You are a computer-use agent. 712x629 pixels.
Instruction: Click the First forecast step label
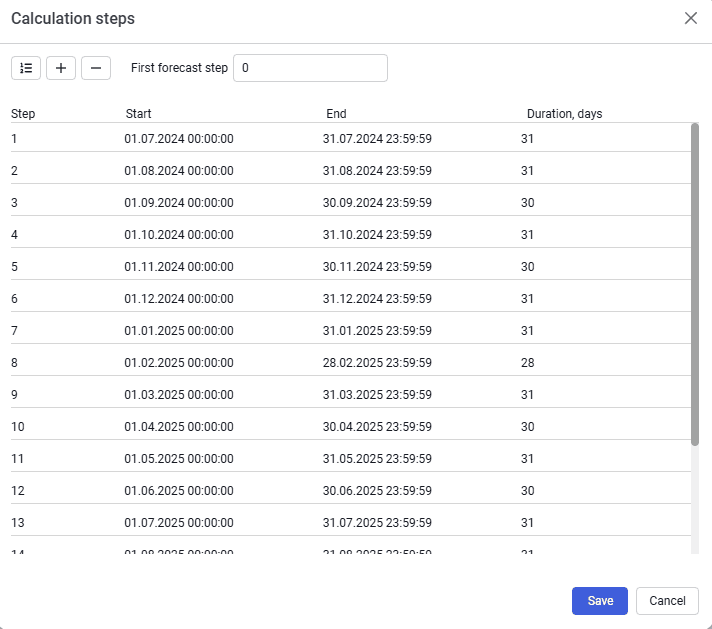point(179,68)
